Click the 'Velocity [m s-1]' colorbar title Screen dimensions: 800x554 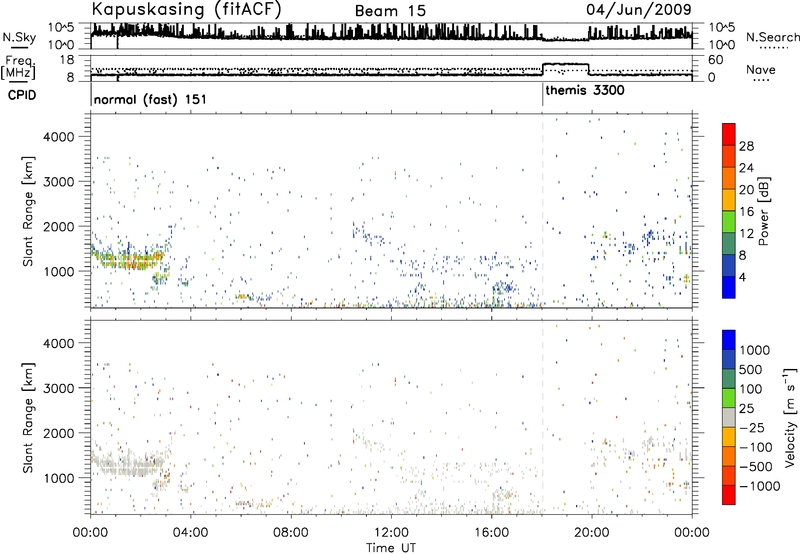pos(789,417)
